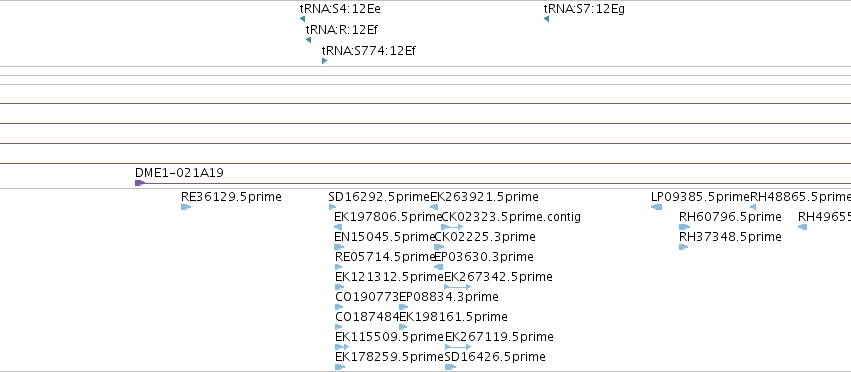This screenshot has width=851, height=372.
Task: Open the tRNA:S7:12Eg label
Action: 584,9
